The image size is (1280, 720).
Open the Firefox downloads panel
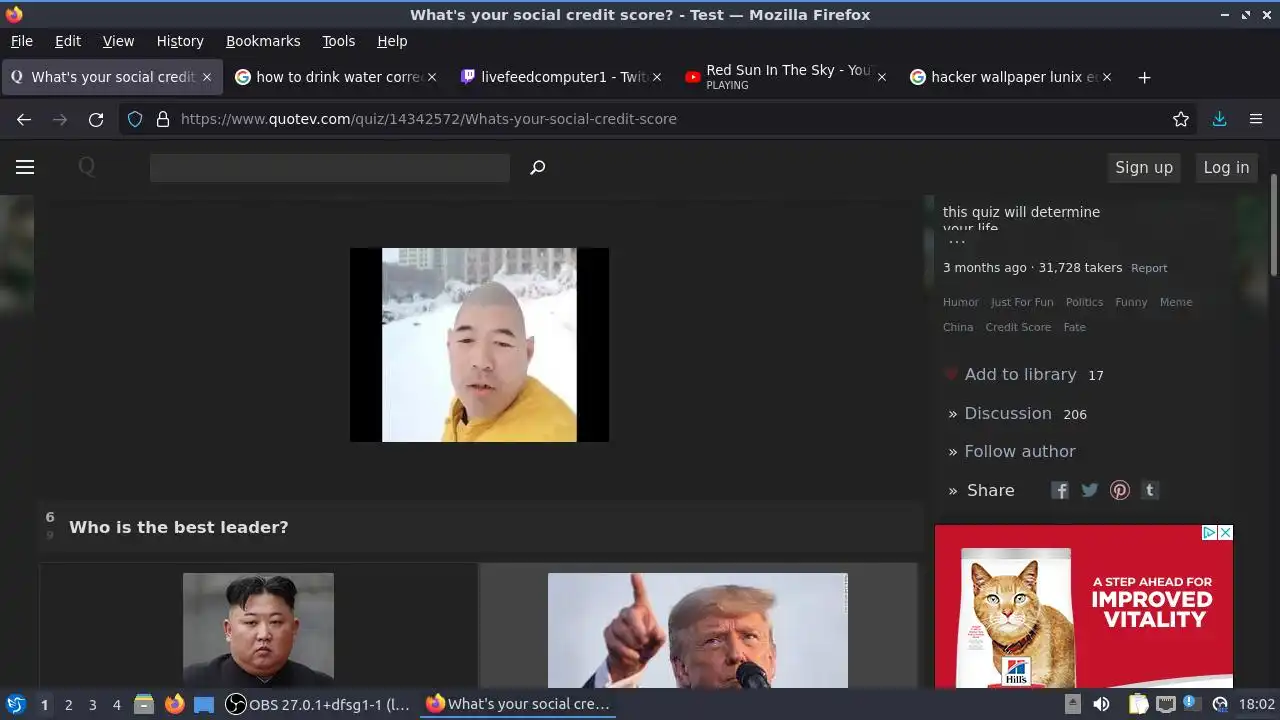point(1219,119)
